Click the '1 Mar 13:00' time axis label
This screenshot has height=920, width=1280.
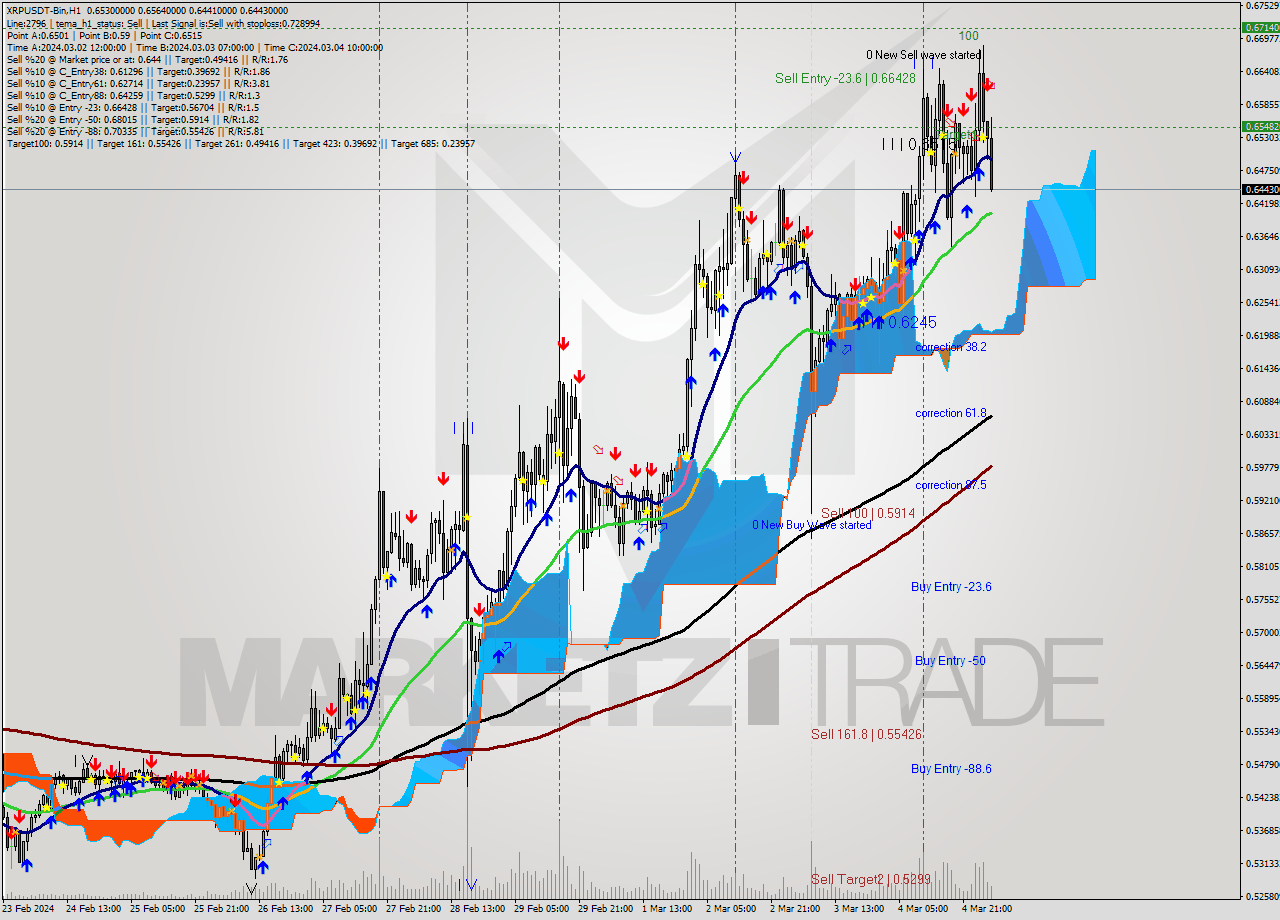[x=667, y=908]
